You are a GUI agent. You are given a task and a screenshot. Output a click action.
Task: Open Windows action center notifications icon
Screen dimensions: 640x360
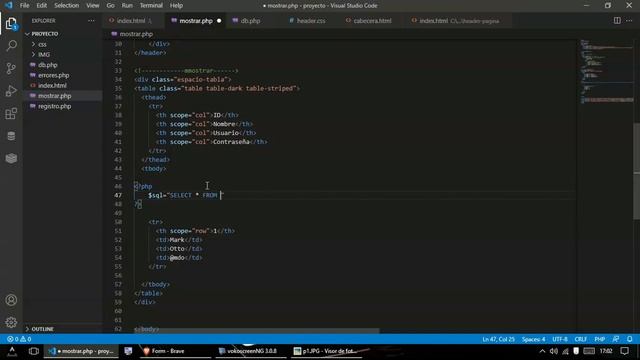pos(624,351)
